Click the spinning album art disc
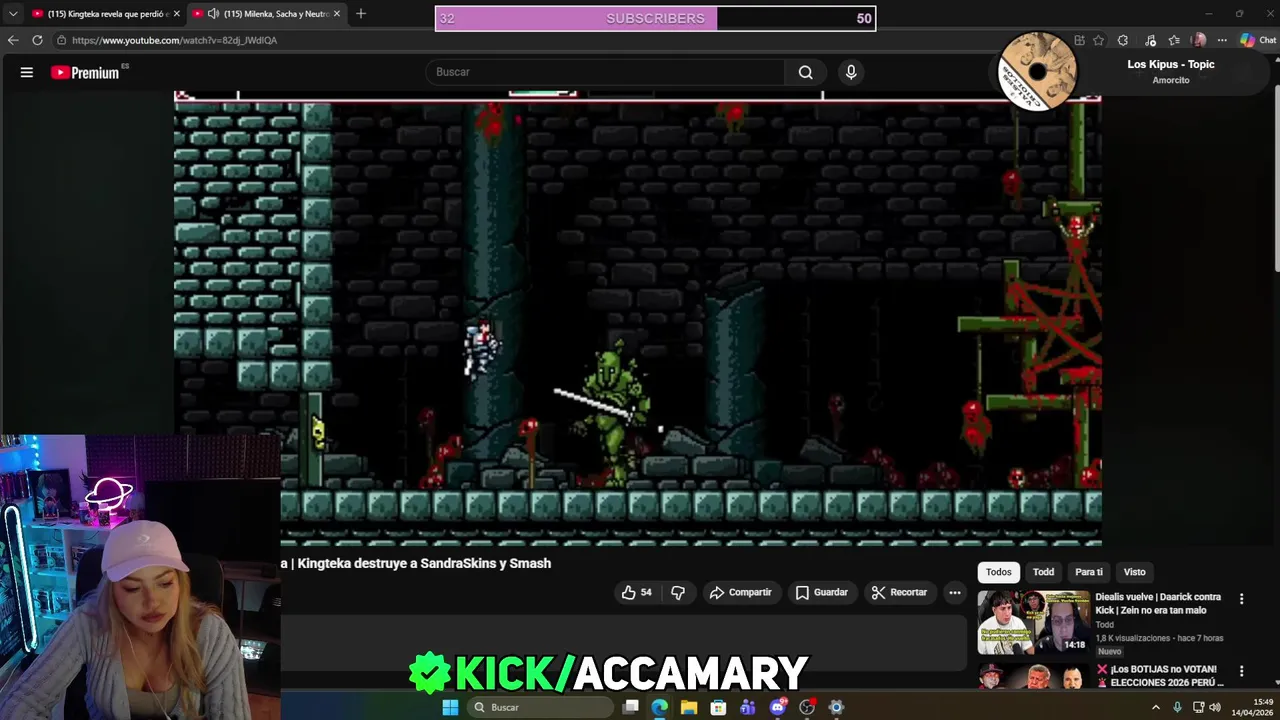1280x720 pixels. point(1037,71)
